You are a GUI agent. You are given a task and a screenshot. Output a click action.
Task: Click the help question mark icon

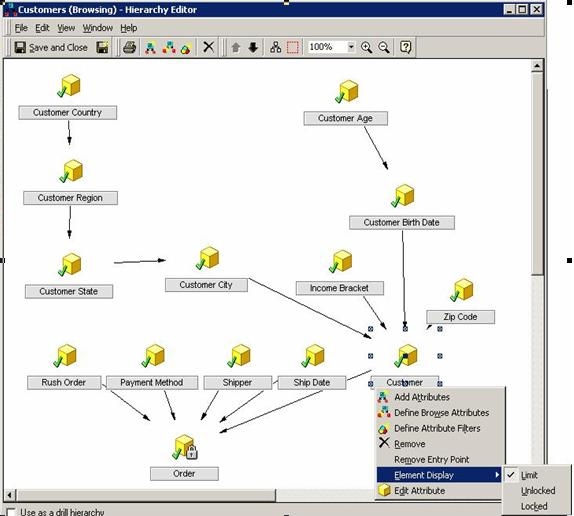[406, 47]
